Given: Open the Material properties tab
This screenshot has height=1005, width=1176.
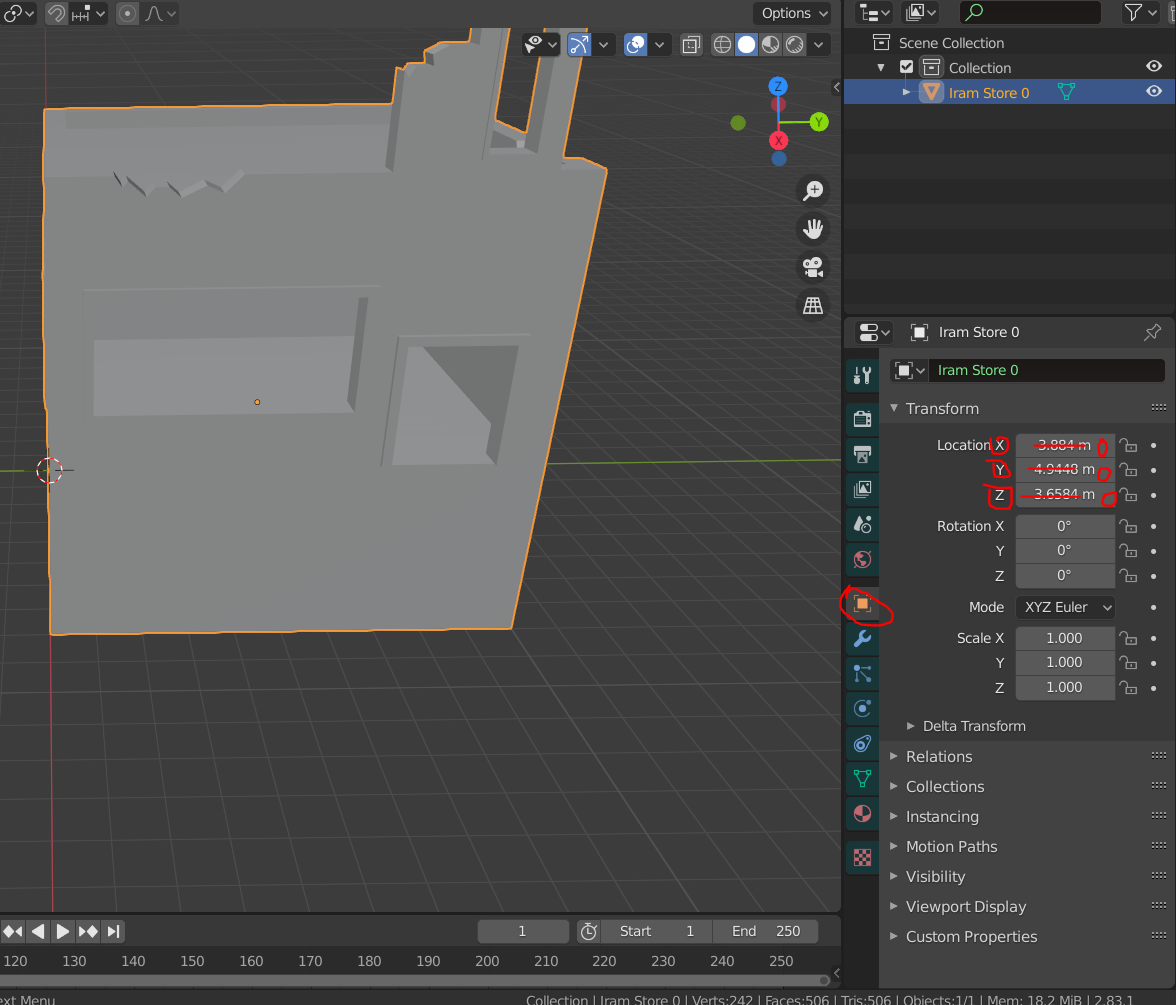Looking at the screenshot, I should [862, 813].
